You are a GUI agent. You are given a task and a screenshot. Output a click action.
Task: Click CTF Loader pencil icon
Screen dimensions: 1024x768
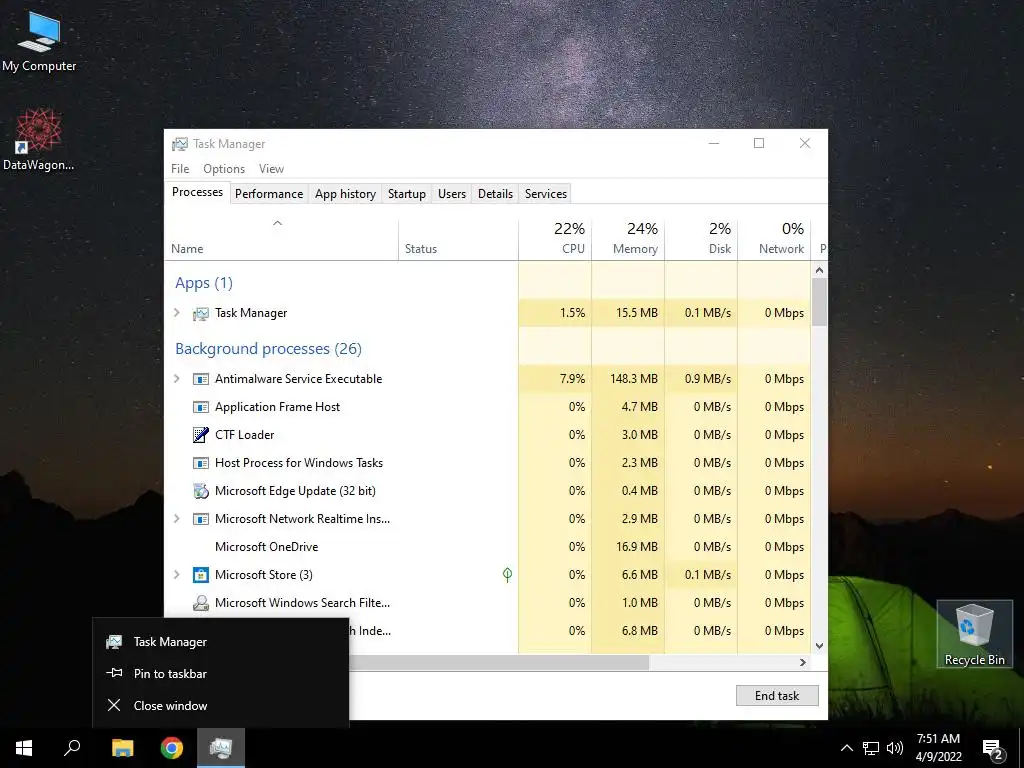tap(200, 435)
